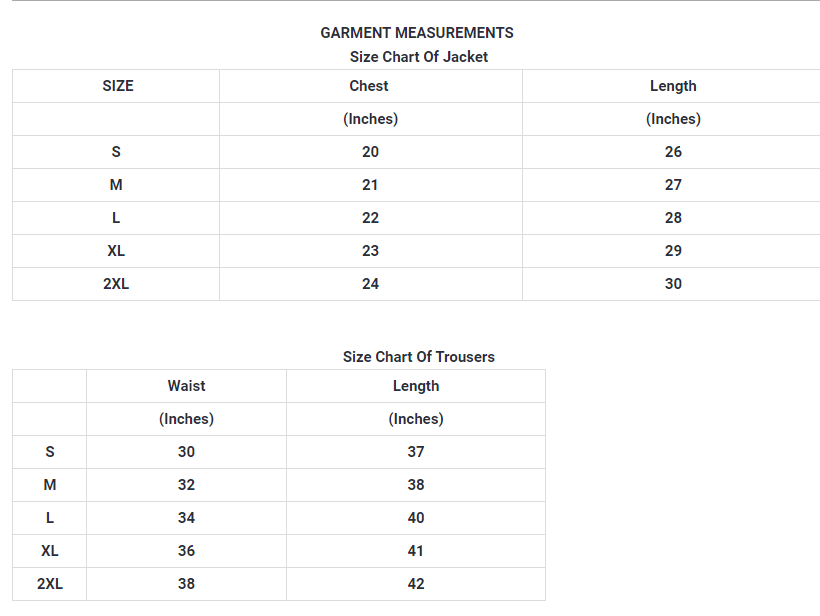Select trousers waist value 34

[x=187, y=518]
